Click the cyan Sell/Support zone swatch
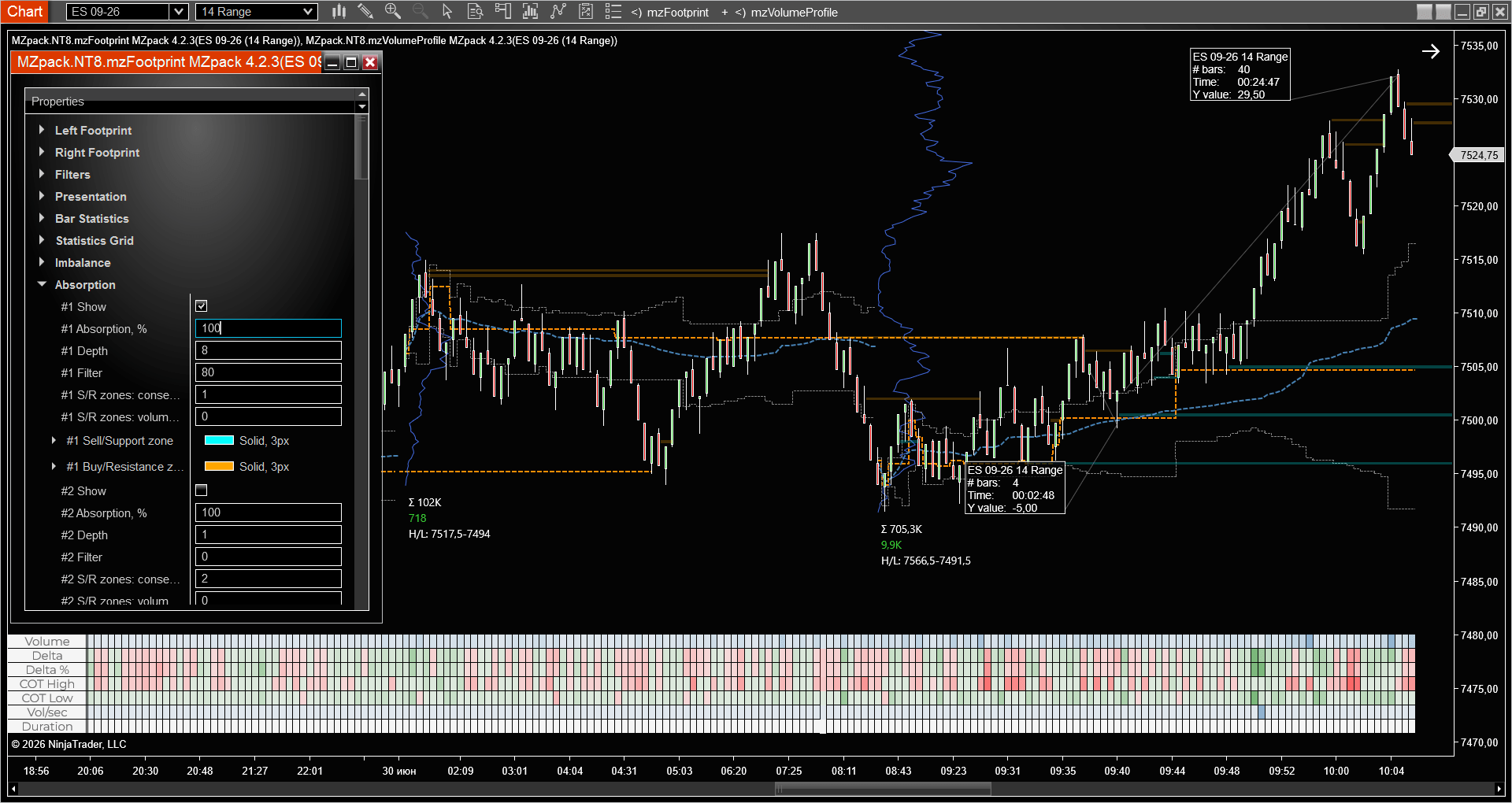 coord(219,440)
